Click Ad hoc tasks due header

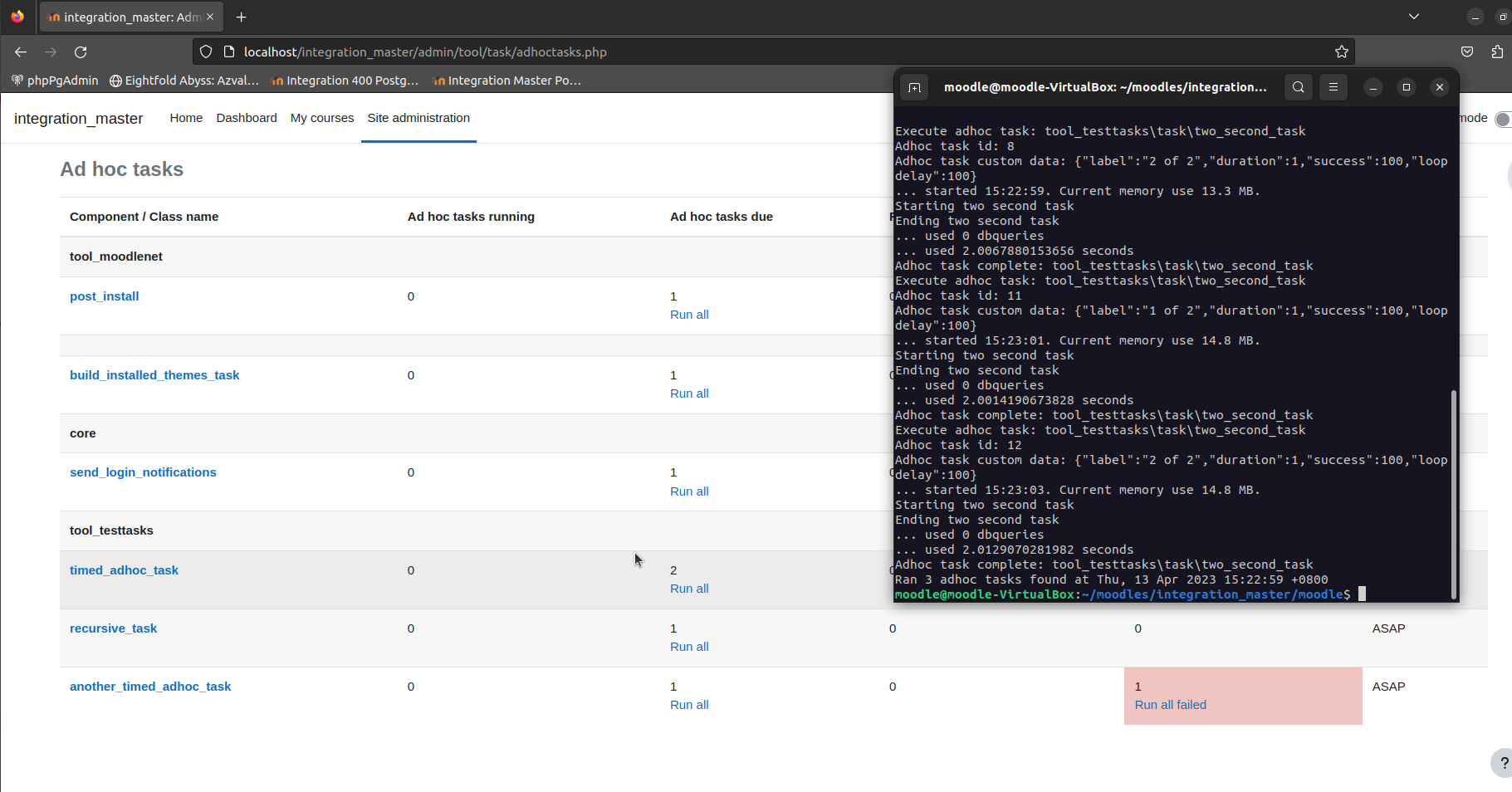[722, 217]
